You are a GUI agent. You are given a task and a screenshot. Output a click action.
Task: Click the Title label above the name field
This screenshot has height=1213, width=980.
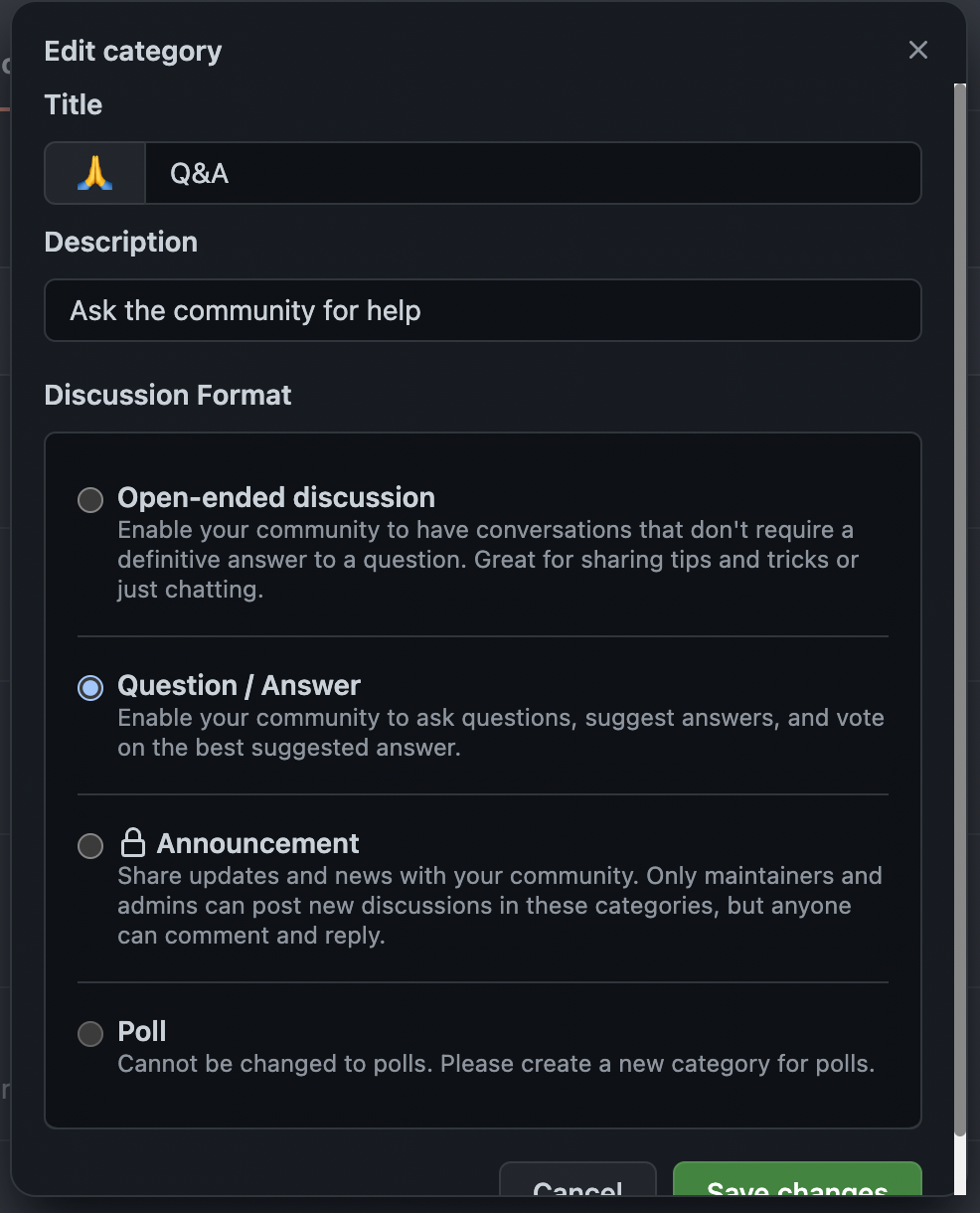coord(73,103)
